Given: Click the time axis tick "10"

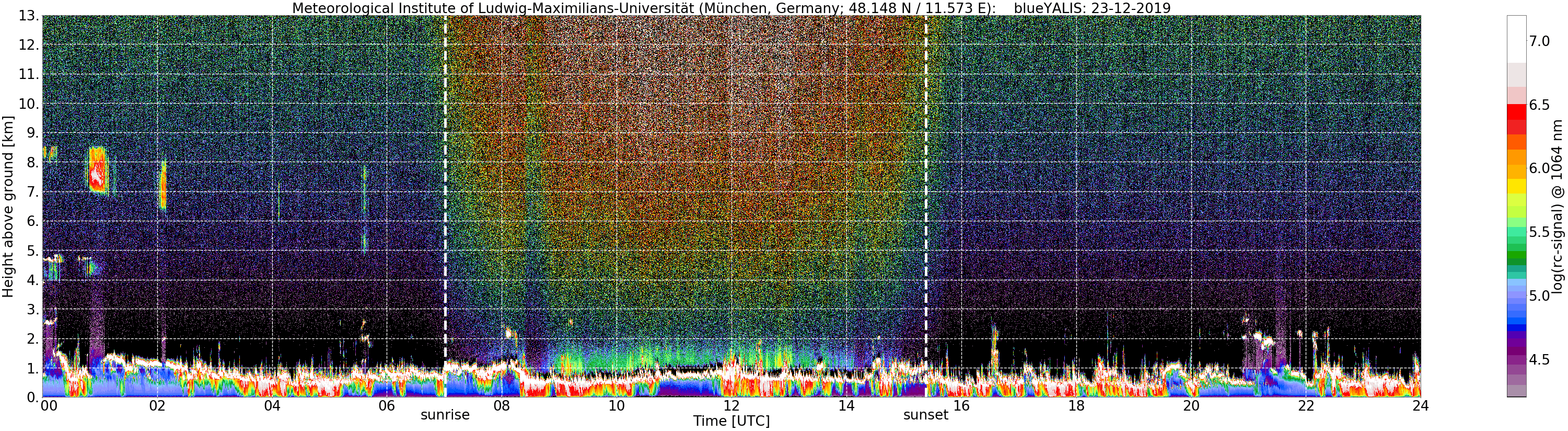Looking at the screenshot, I should coord(617,406).
